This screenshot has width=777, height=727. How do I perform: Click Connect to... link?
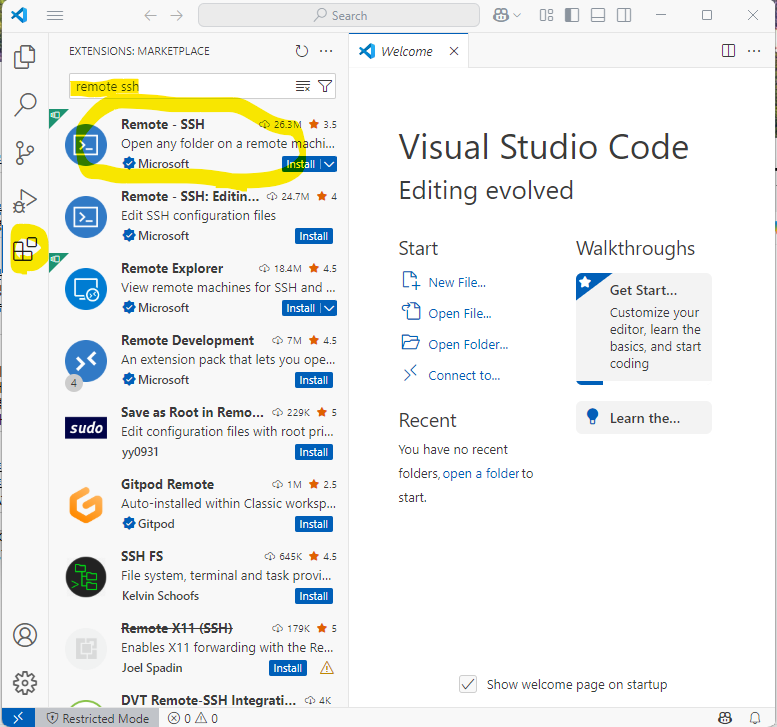tap(464, 376)
